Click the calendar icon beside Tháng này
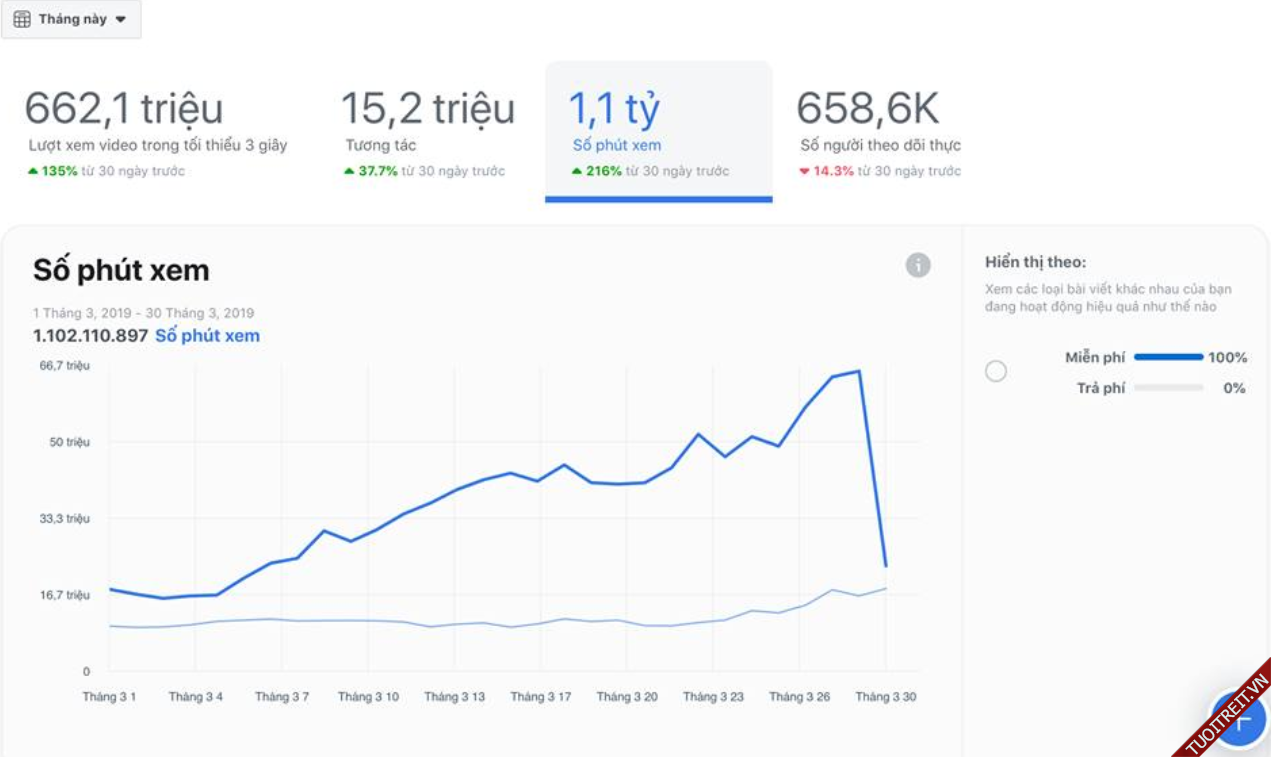The height and width of the screenshot is (757, 1271). tap(22, 19)
